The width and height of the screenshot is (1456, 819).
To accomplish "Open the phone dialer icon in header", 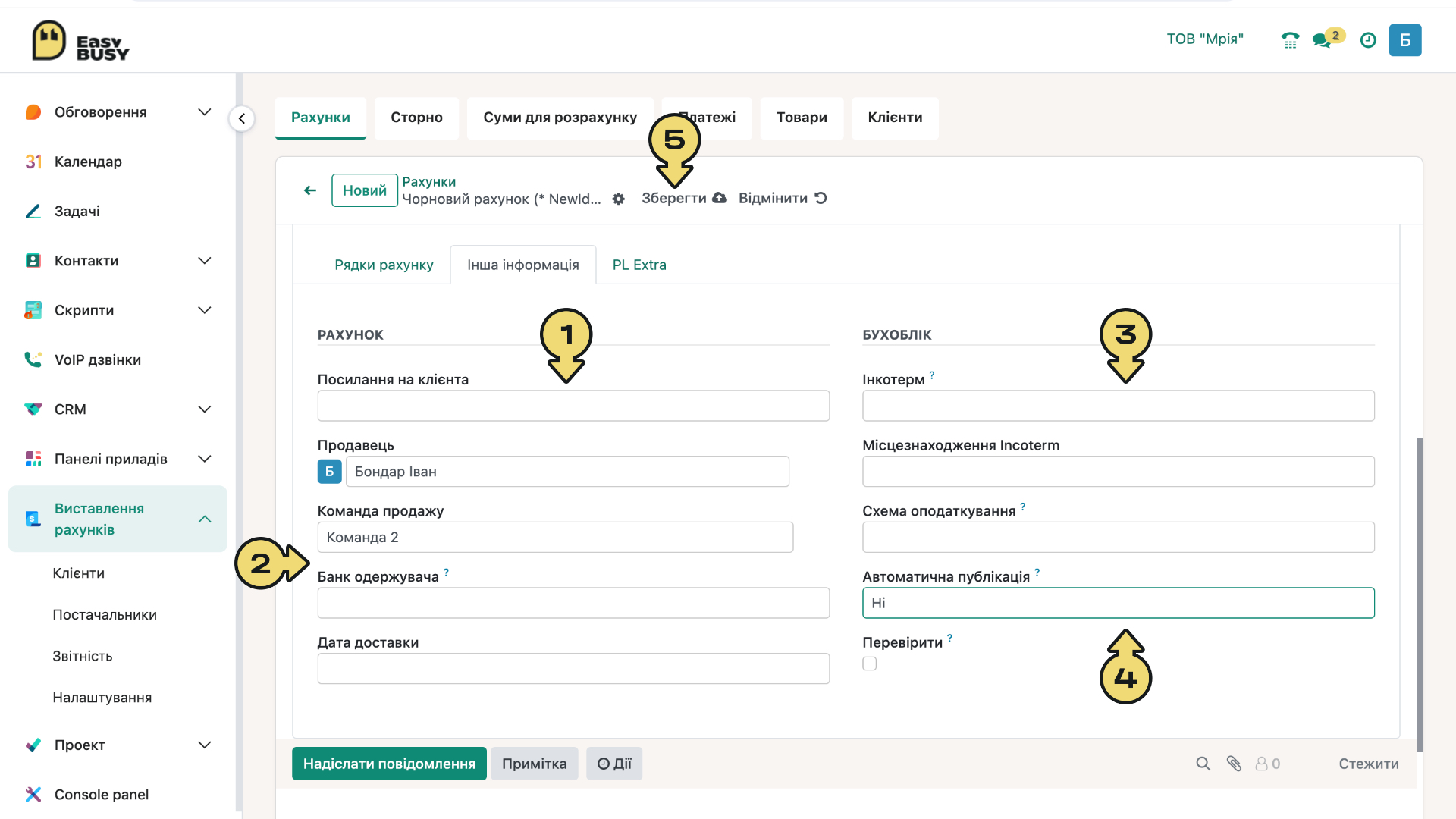I will tap(1290, 40).
